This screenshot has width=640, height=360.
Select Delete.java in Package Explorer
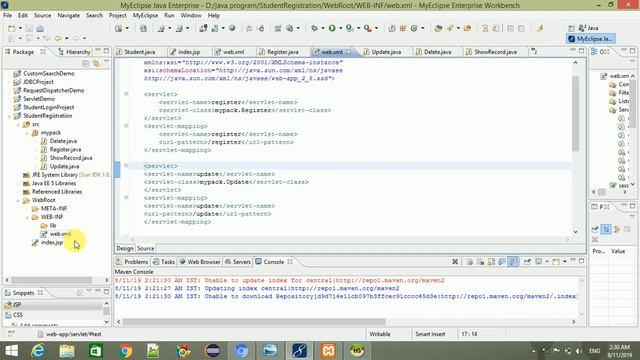(x=59, y=141)
